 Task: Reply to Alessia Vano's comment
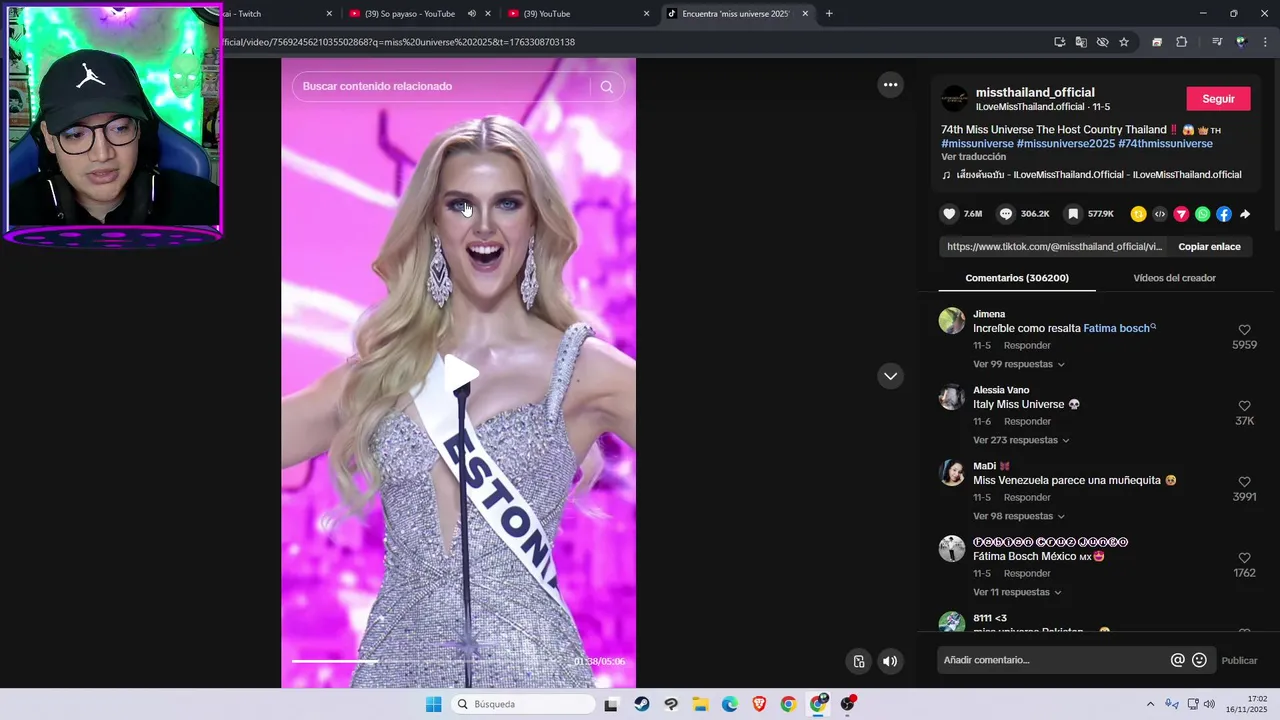point(1027,422)
